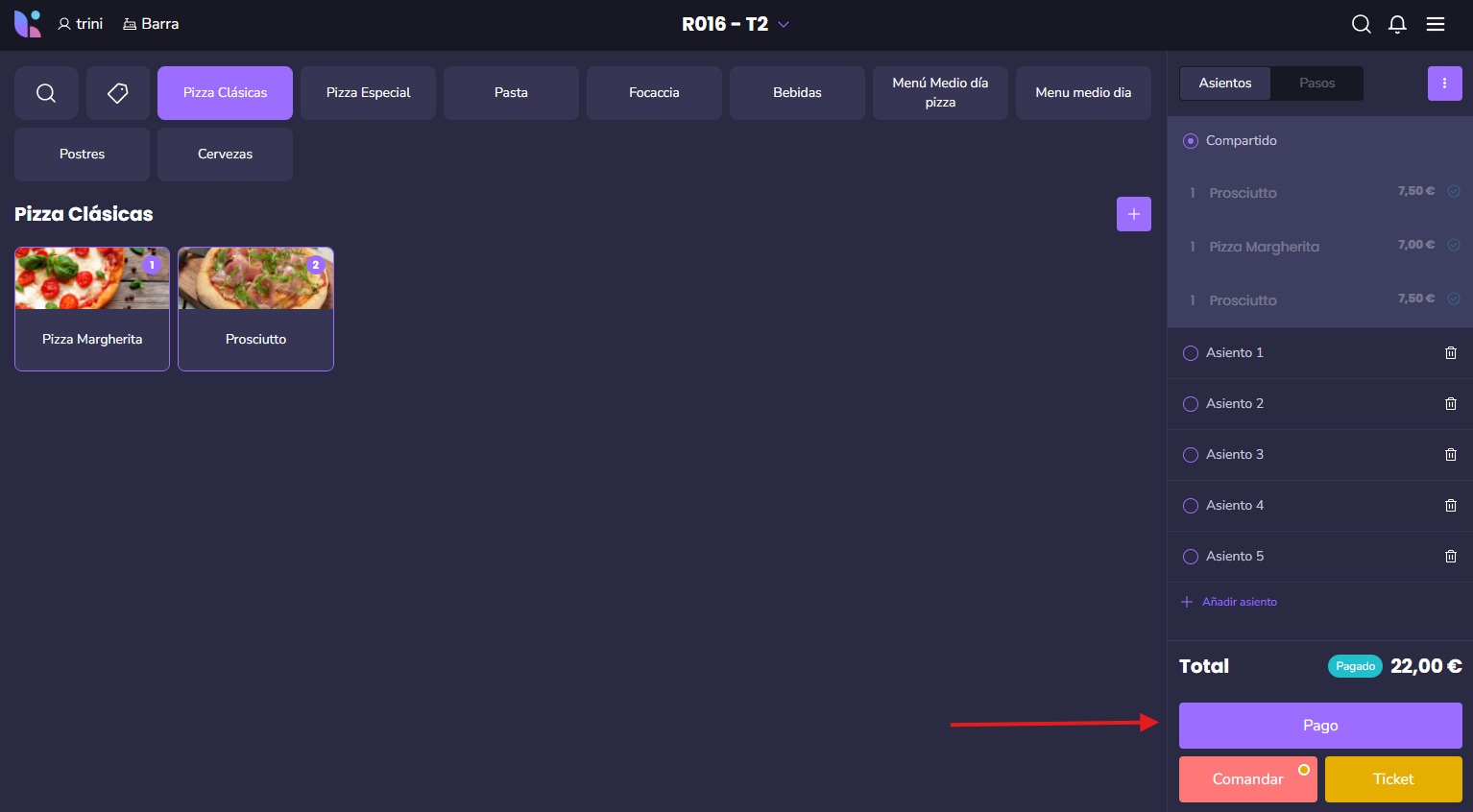The width and height of the screenshot is (1473, 812).
Task: Click the product search tile
Action: pos(46,93)
